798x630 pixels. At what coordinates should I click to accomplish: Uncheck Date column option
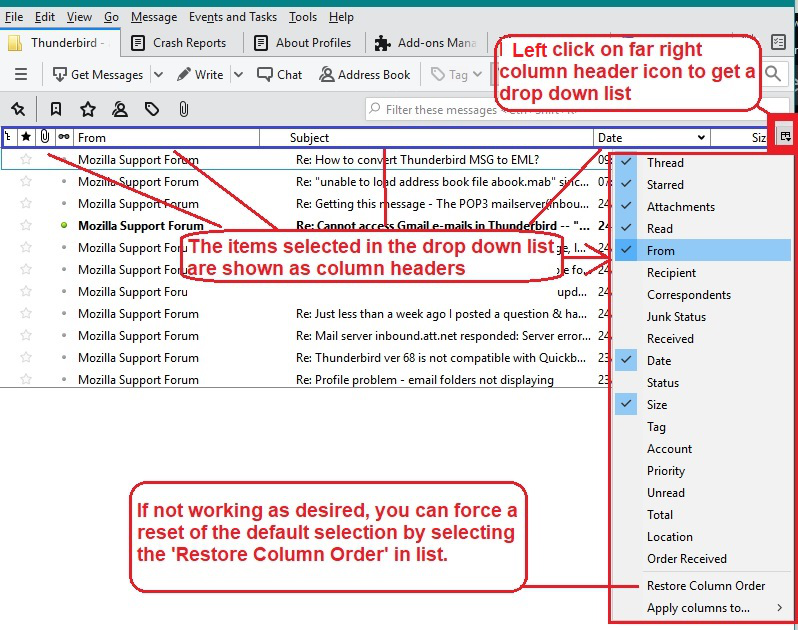coord(703,361)
